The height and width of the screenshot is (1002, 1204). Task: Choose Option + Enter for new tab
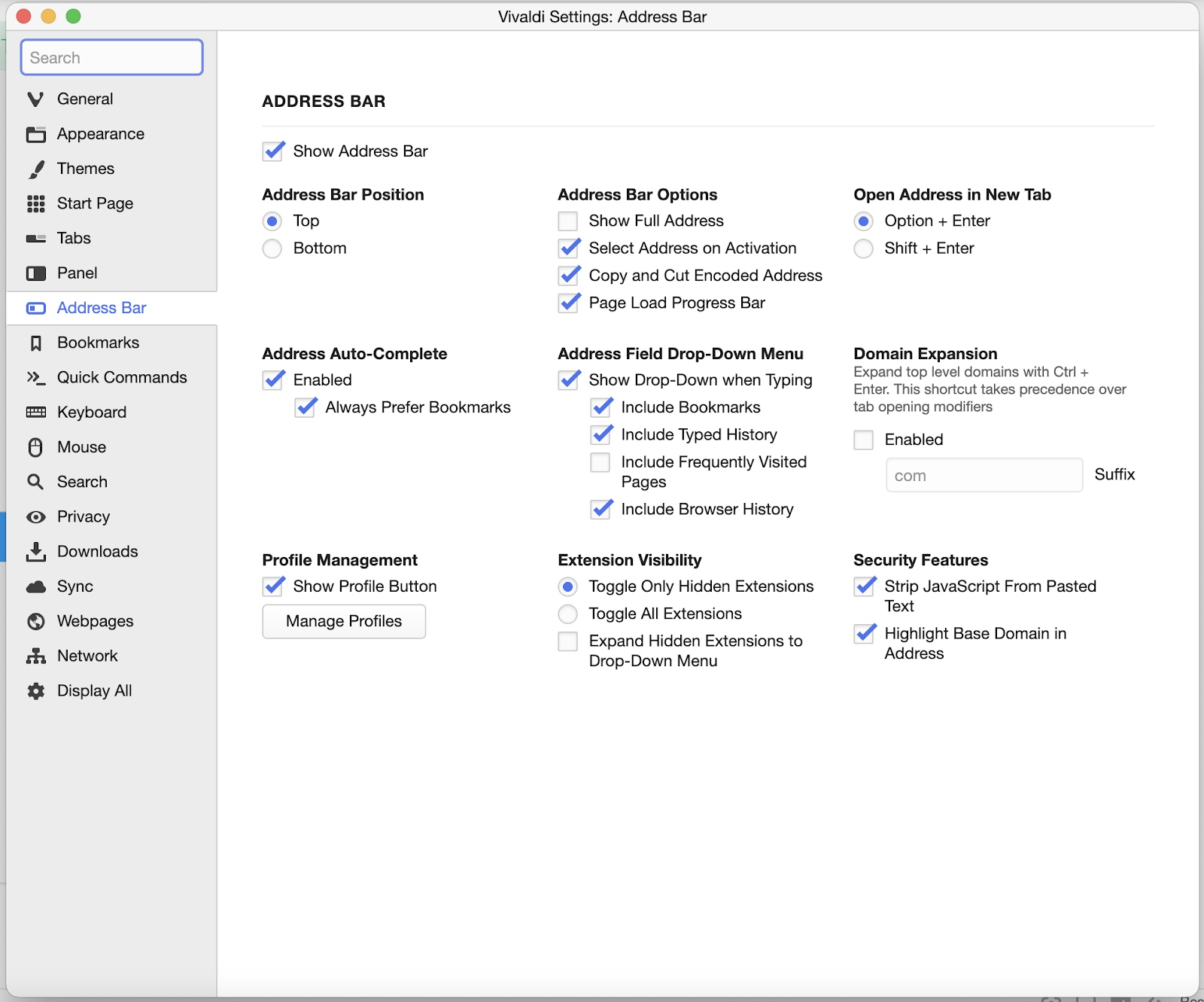tap(863, 221)
